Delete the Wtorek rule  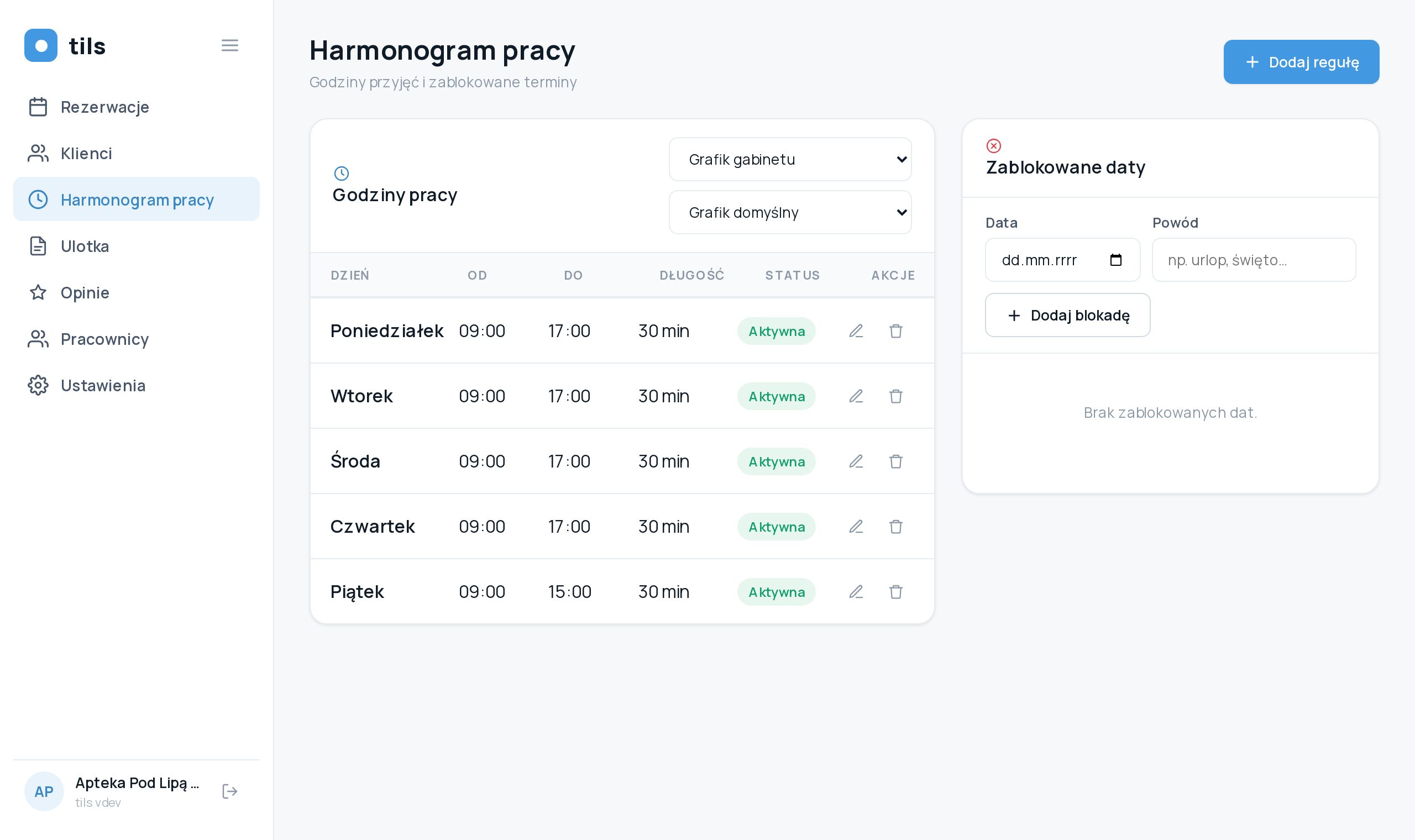click(x=895, y=396)
